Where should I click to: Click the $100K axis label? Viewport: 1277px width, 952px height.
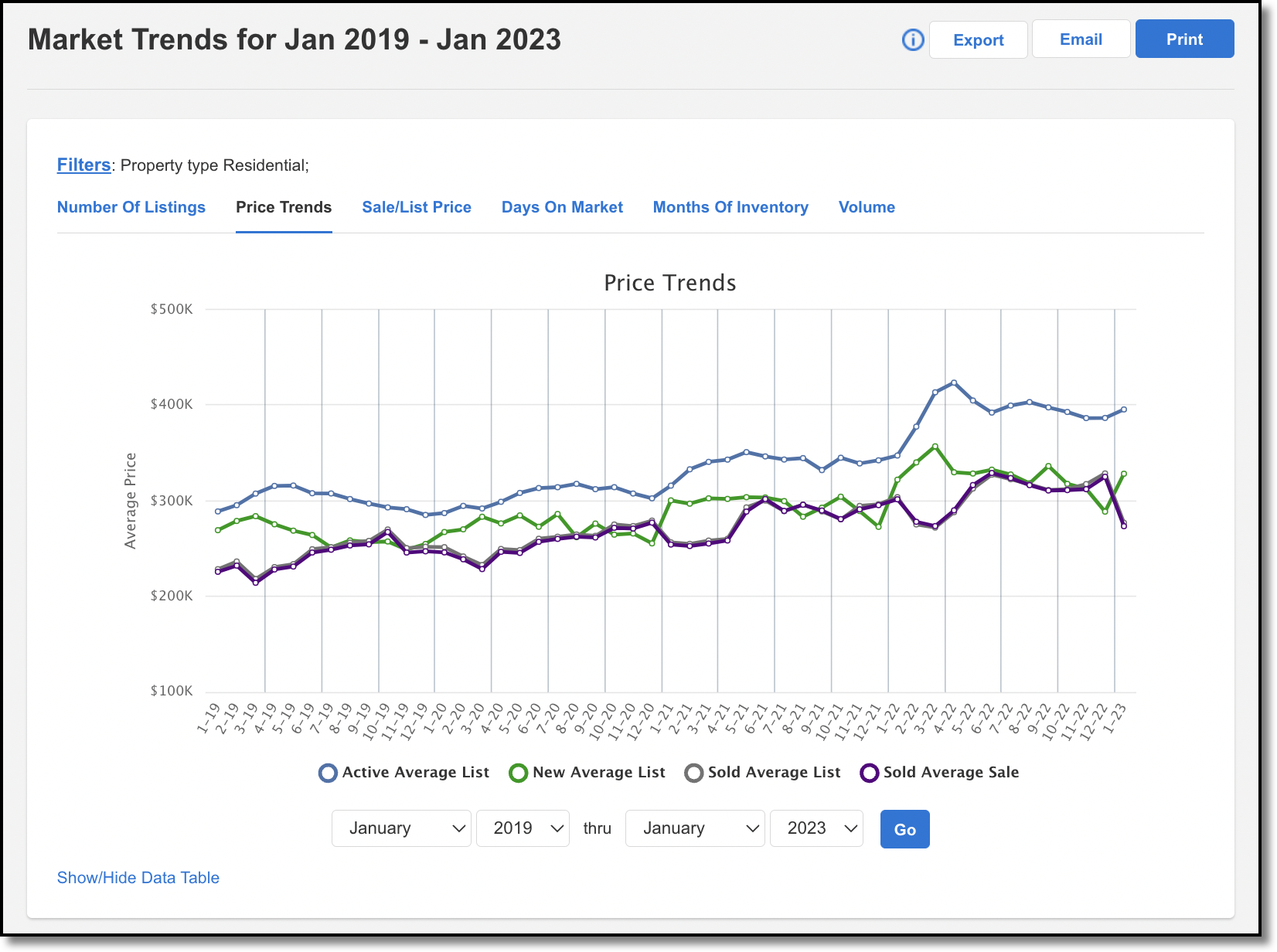[x=172, y=691]
